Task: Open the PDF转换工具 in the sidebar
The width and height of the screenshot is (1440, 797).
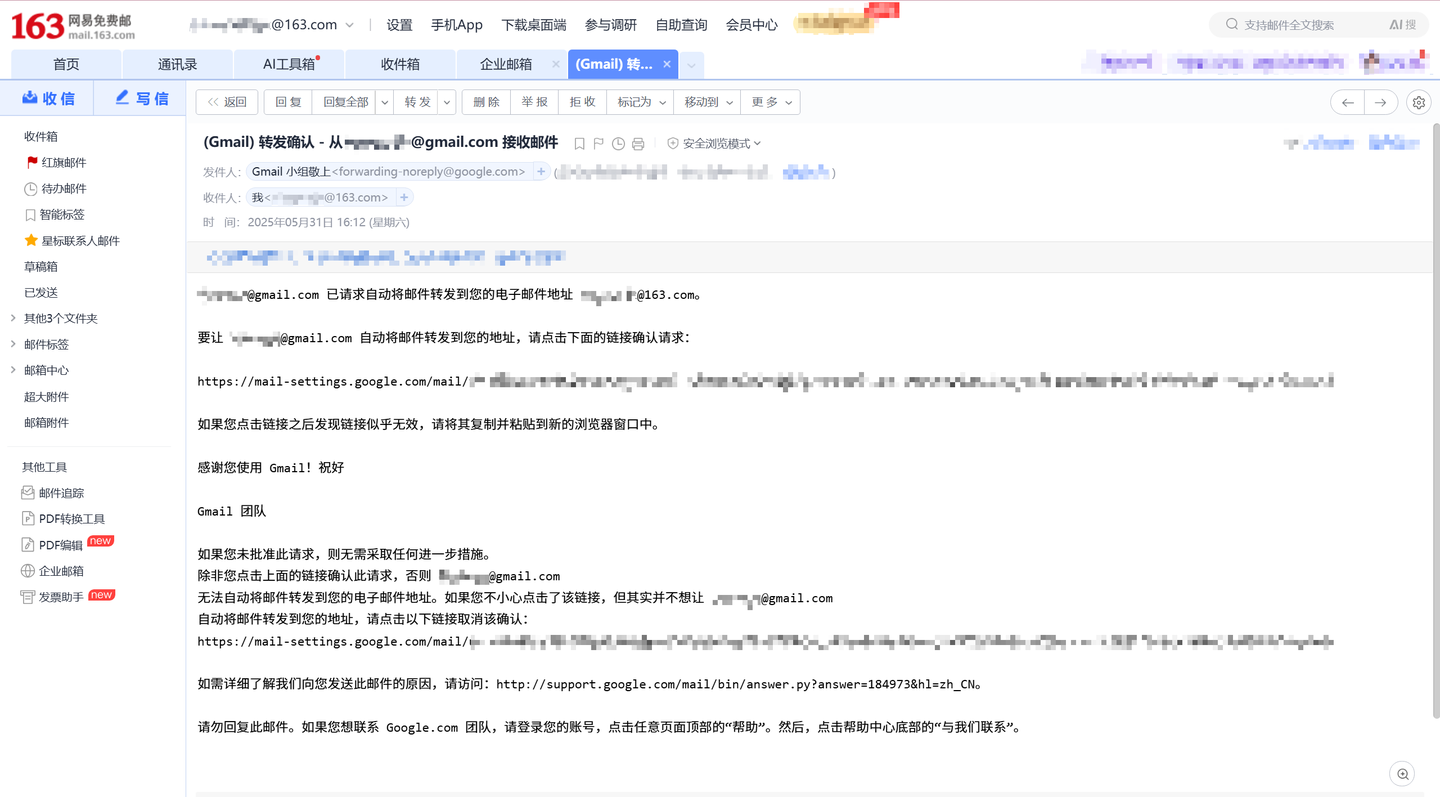Action: click(63, 519)
